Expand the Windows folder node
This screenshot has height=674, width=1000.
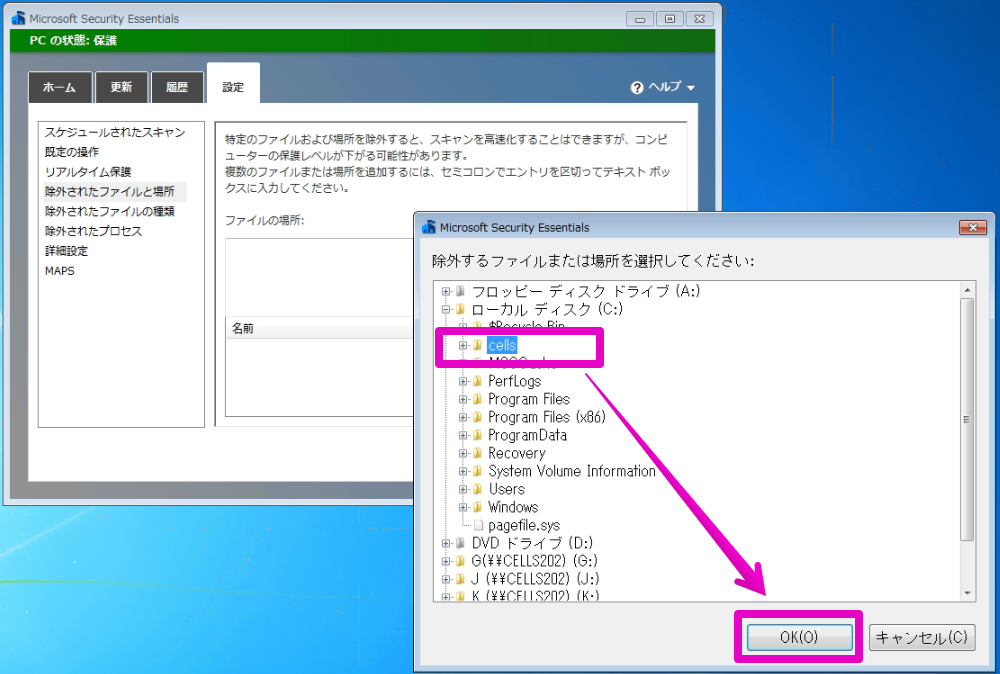(x=463, y=507)
